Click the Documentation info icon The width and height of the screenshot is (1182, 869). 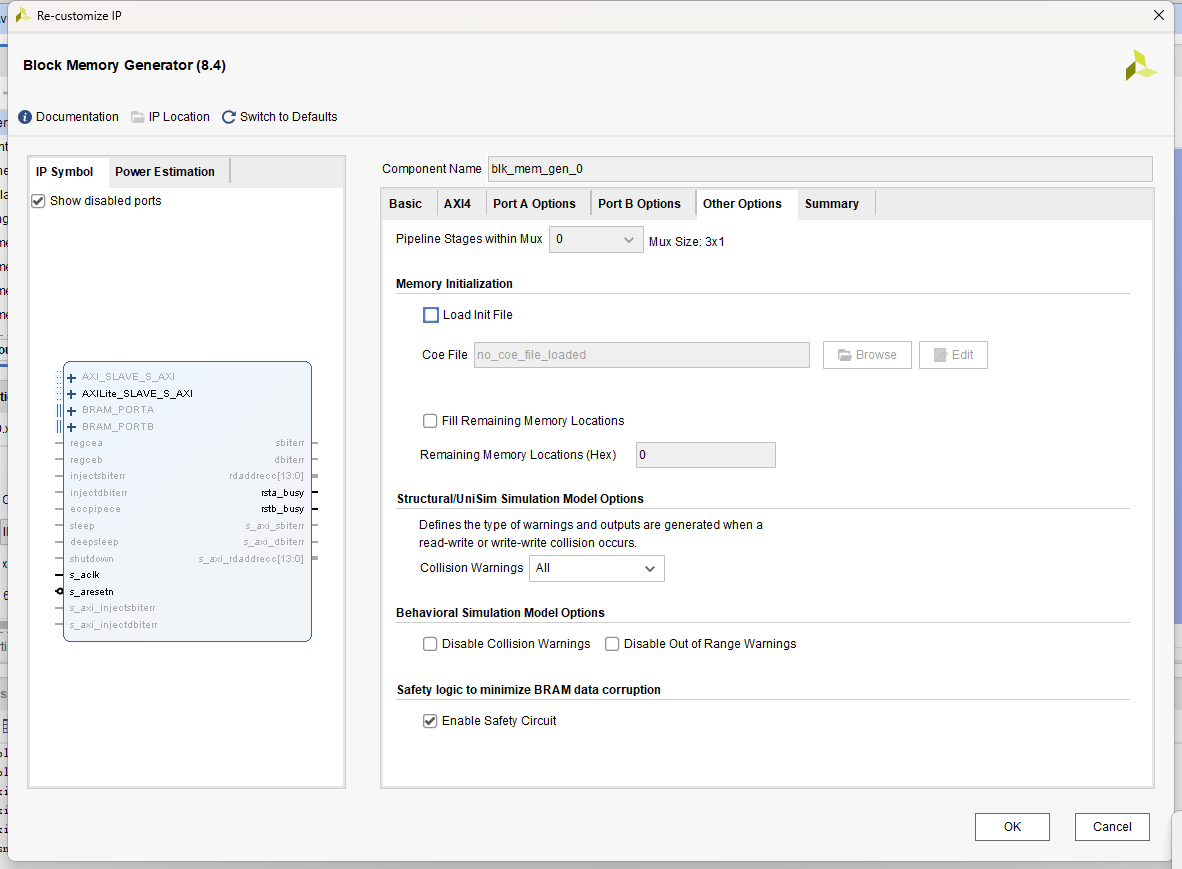click(25, 117)
